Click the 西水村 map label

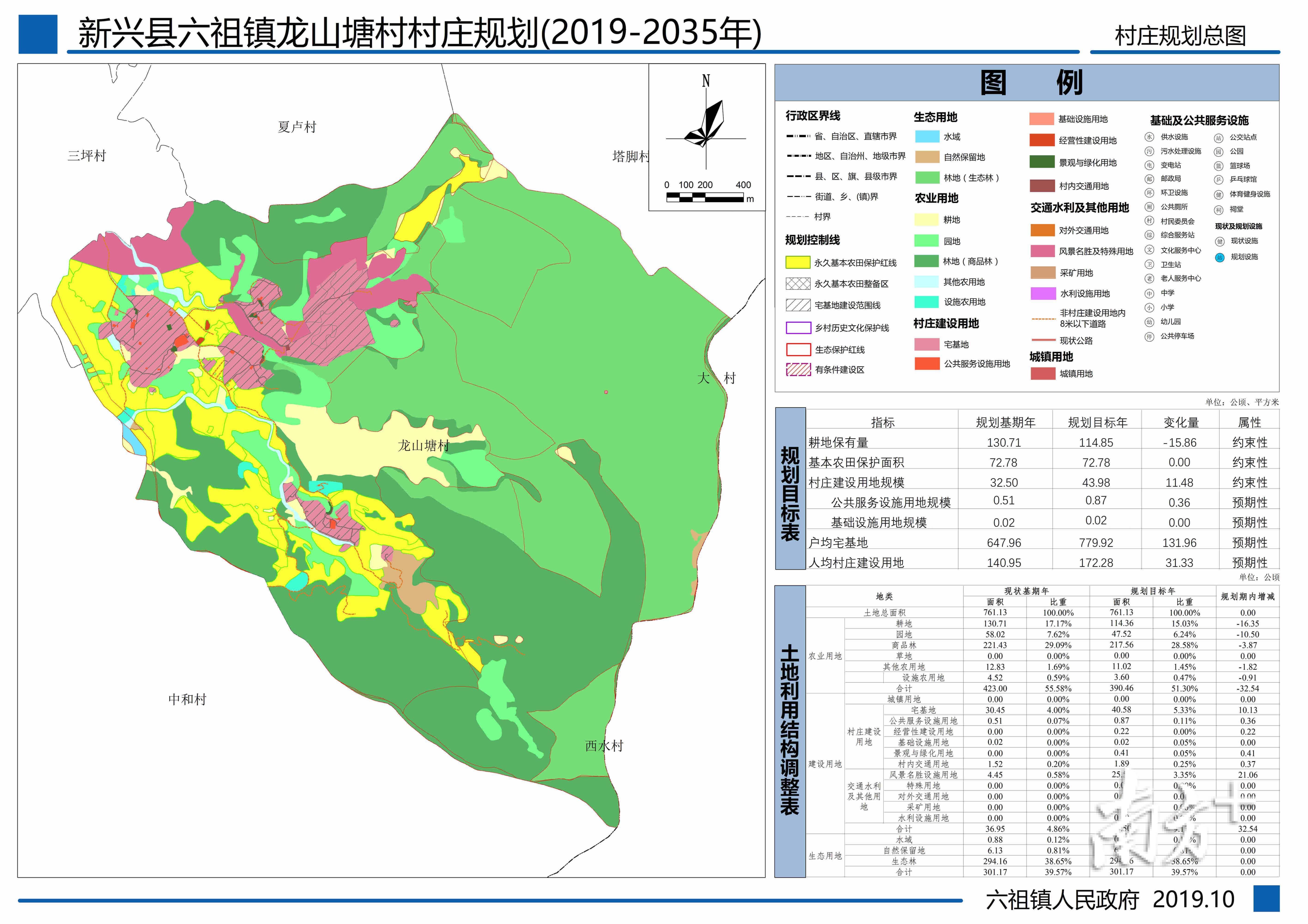point(604,746)
